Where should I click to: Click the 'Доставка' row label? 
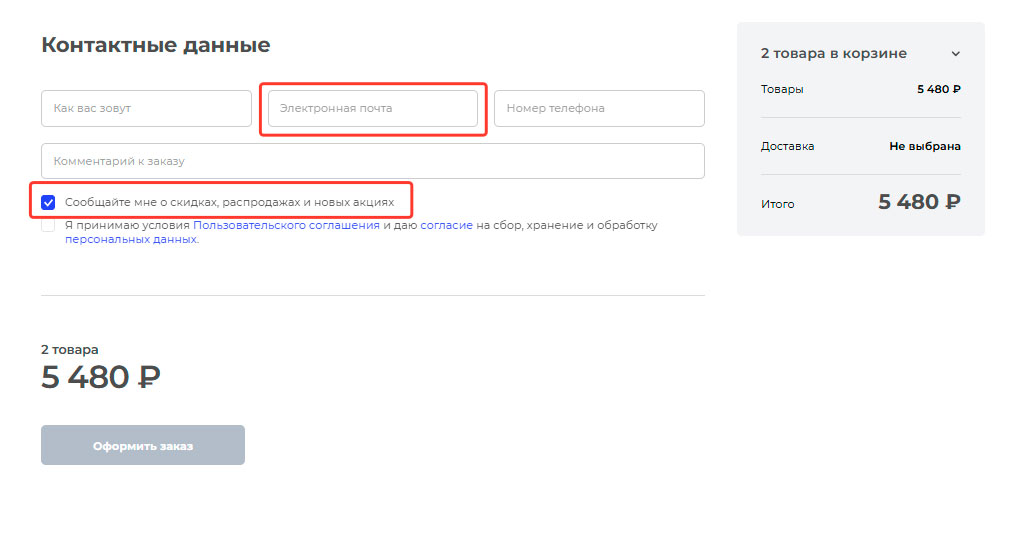pos(788,146)
